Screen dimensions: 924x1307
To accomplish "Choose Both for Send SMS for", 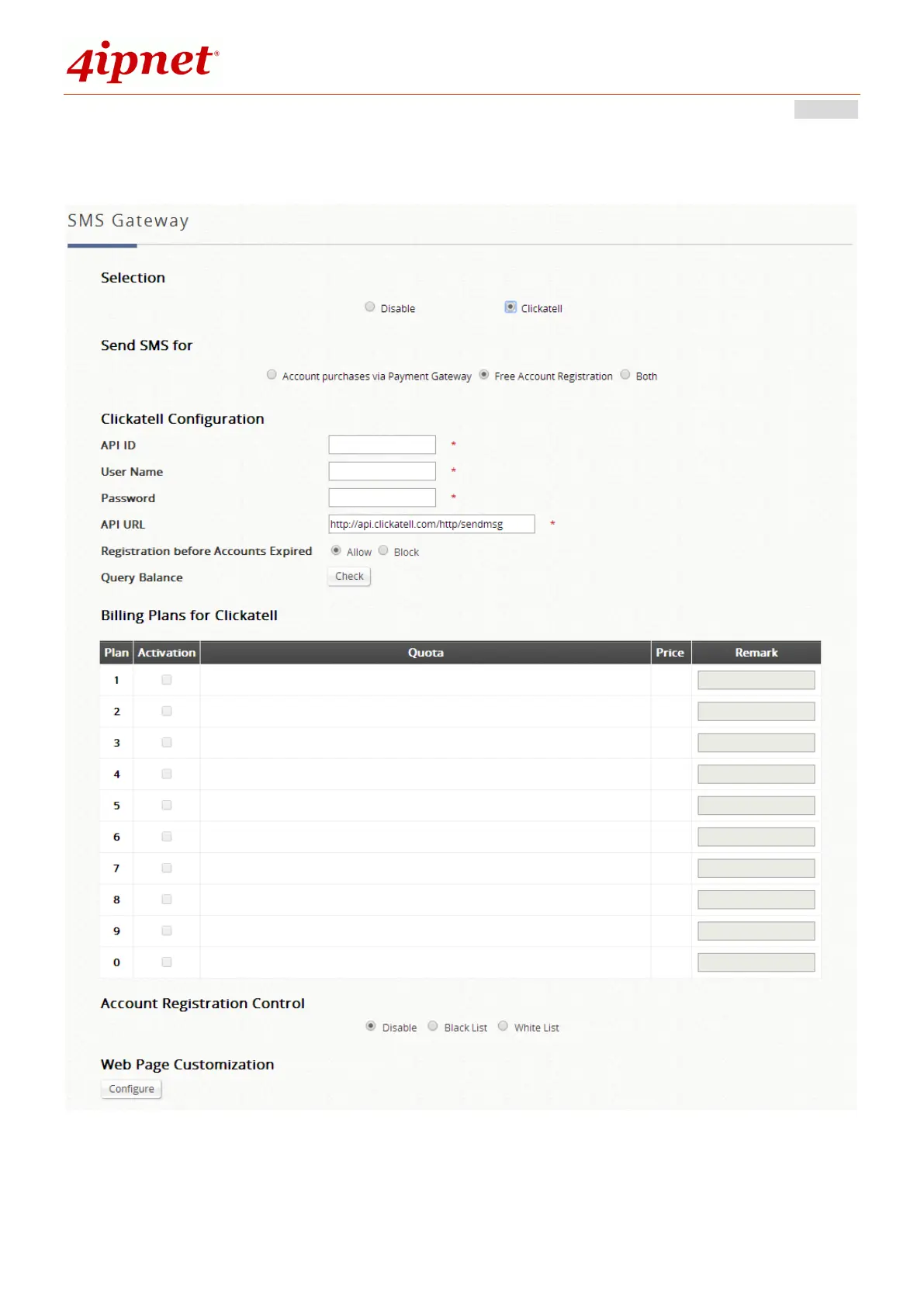I will coord(625,375).
